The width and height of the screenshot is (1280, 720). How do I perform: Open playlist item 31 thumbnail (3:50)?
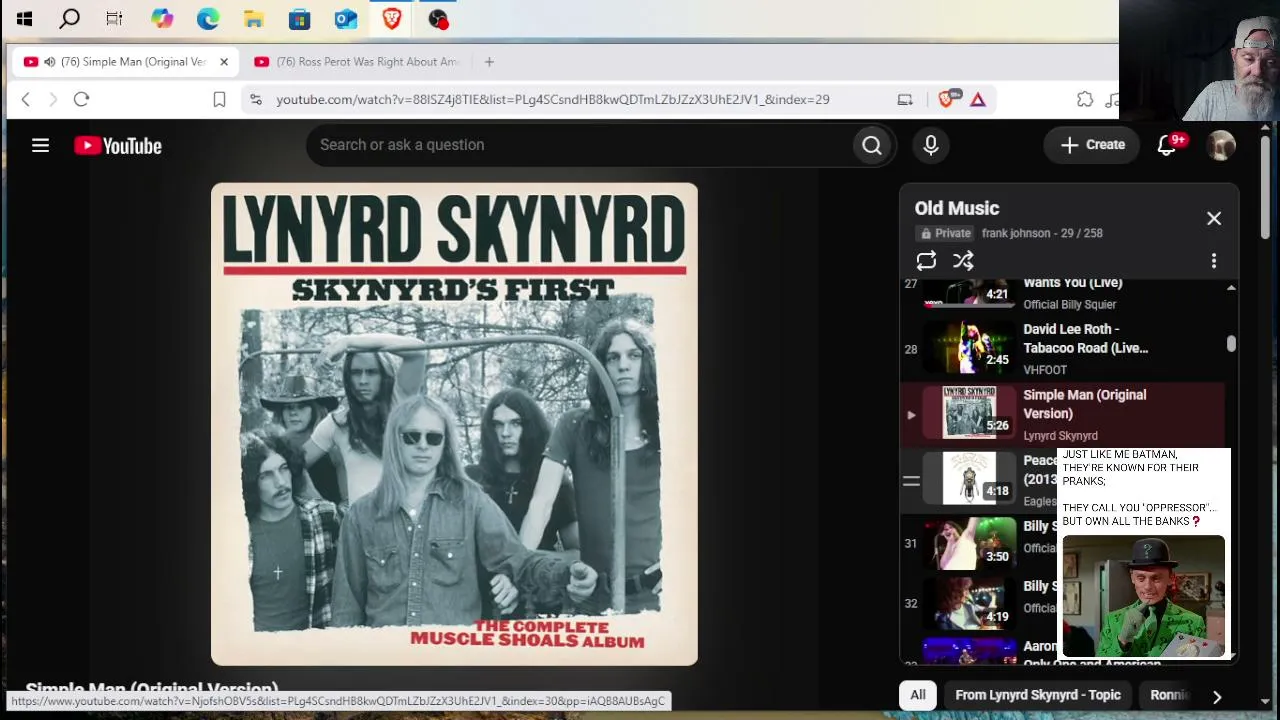969,544
